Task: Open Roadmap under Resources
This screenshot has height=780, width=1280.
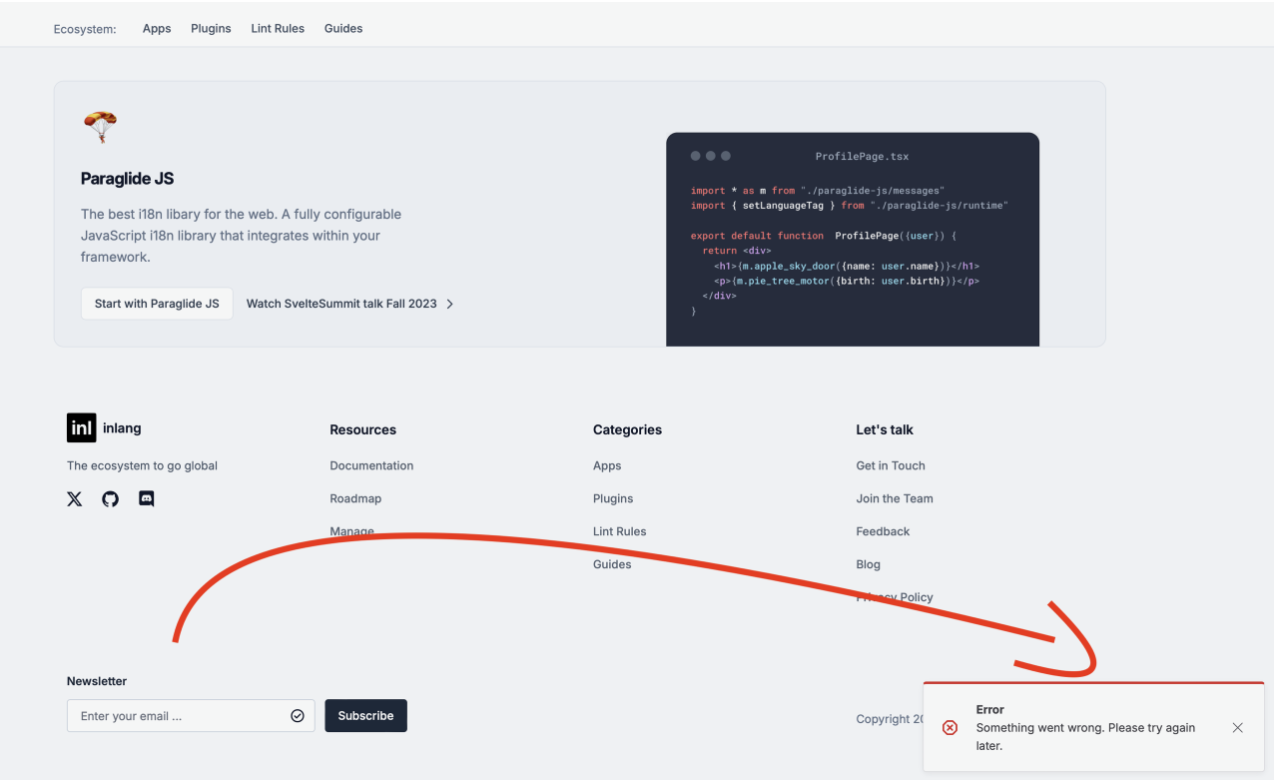Action: coord(356,499)
